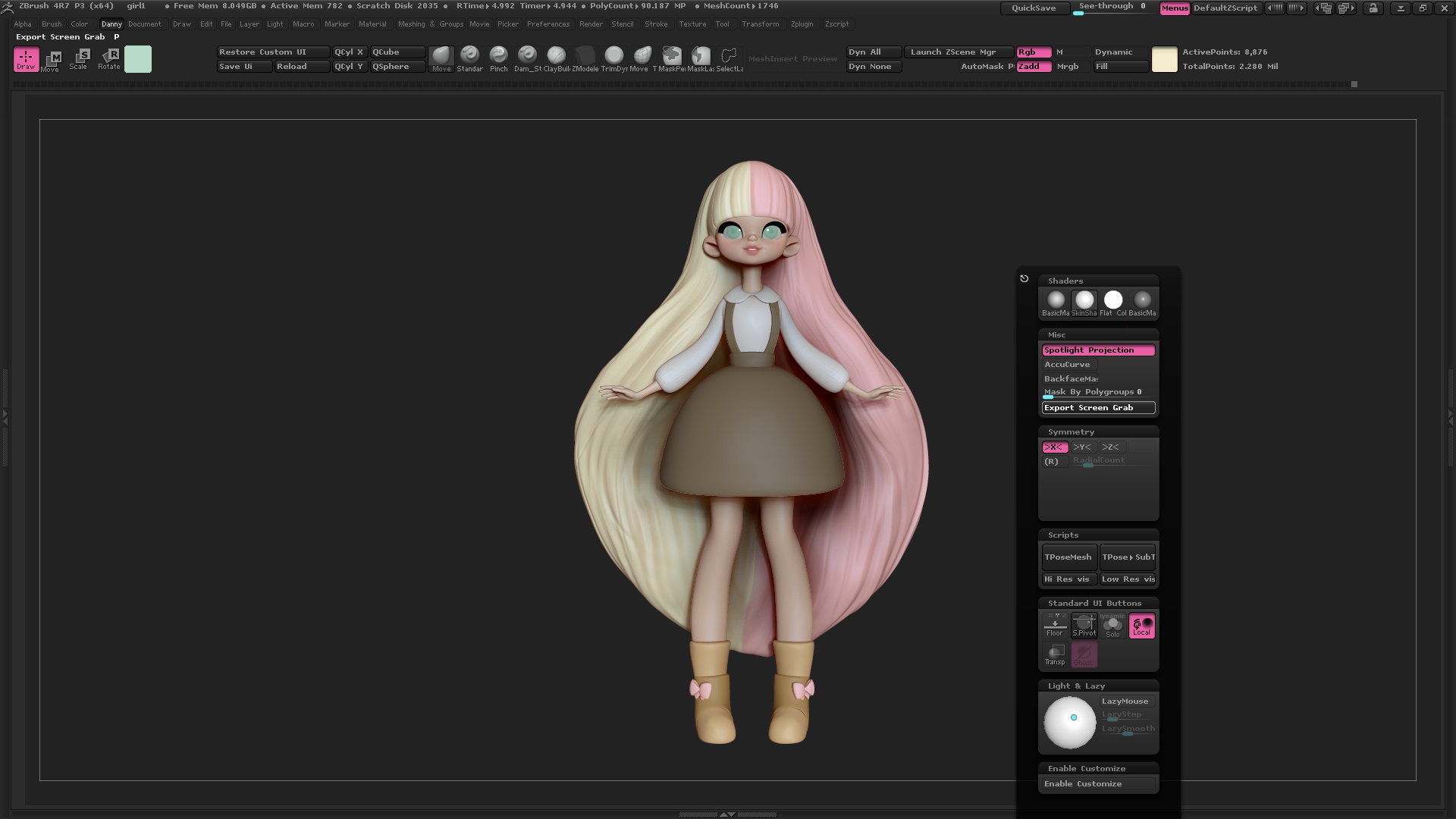This screenshot has height=819, width=1456.
Task: Click the Transp transparency icon
Action: tap(1055, 654)
